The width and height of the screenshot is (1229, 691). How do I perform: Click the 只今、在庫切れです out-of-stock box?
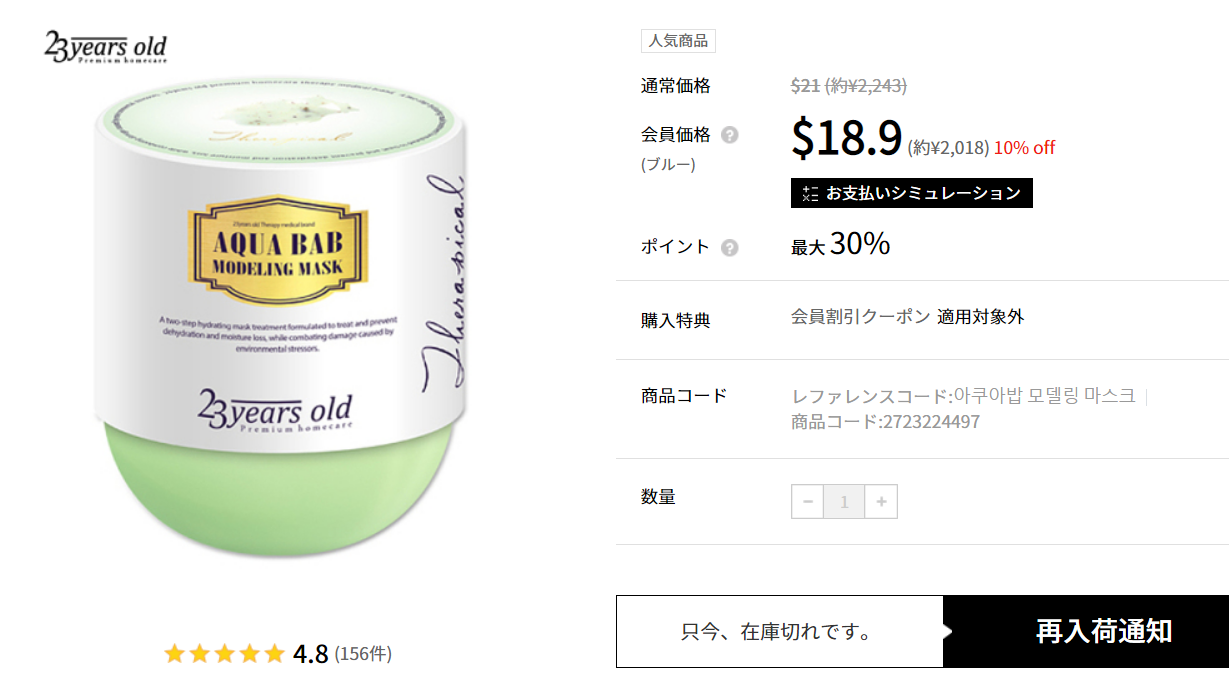(780, 631)
